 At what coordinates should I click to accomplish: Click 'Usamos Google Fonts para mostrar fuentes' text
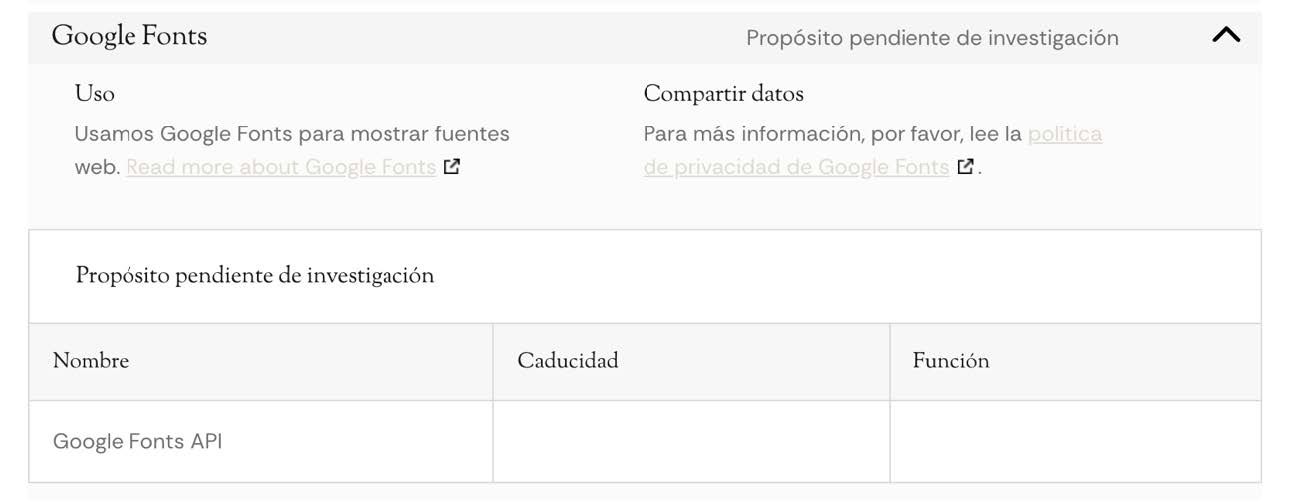pos(292,134)
